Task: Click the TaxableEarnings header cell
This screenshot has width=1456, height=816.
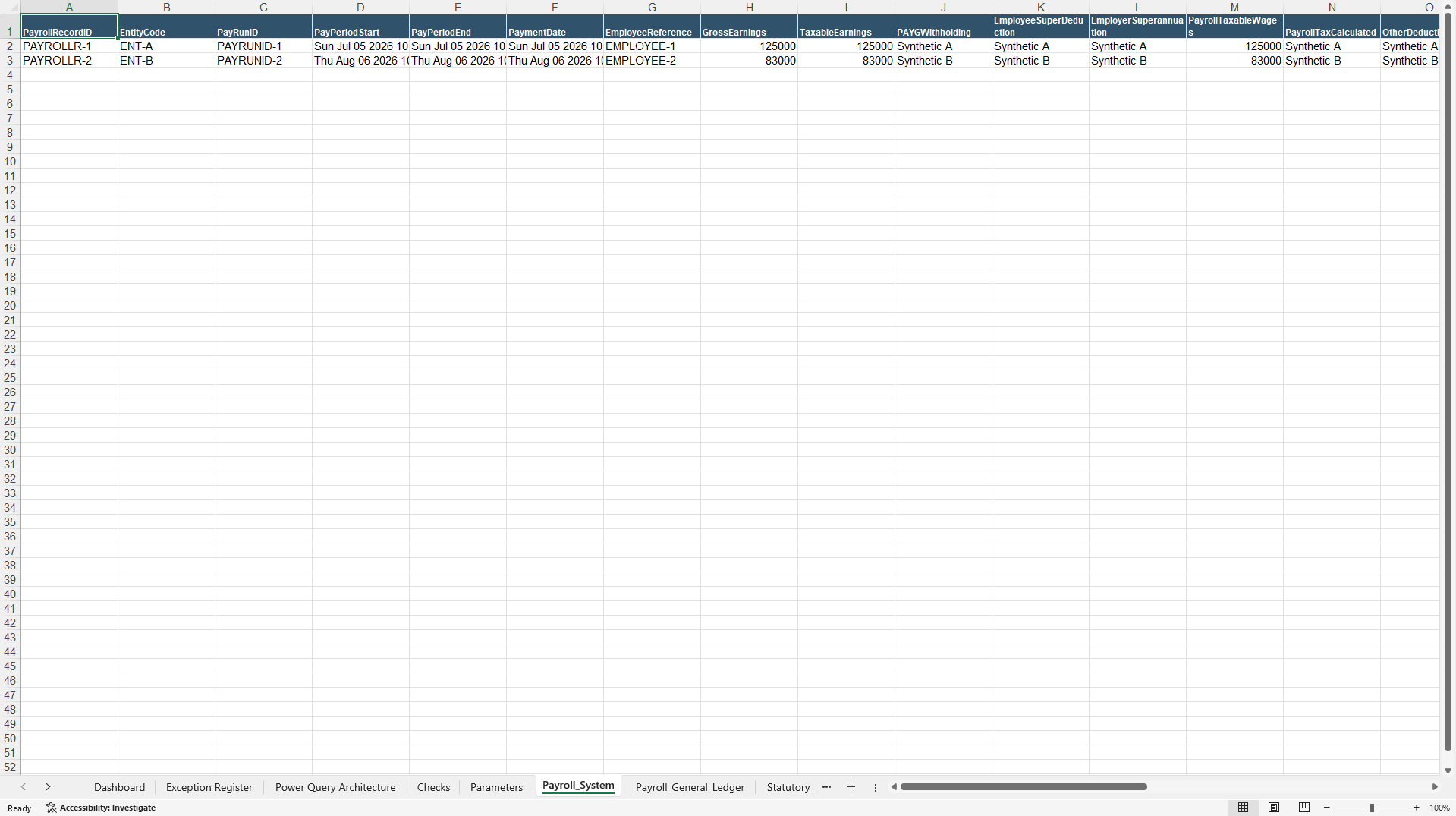Action: (x=846, y=27)
